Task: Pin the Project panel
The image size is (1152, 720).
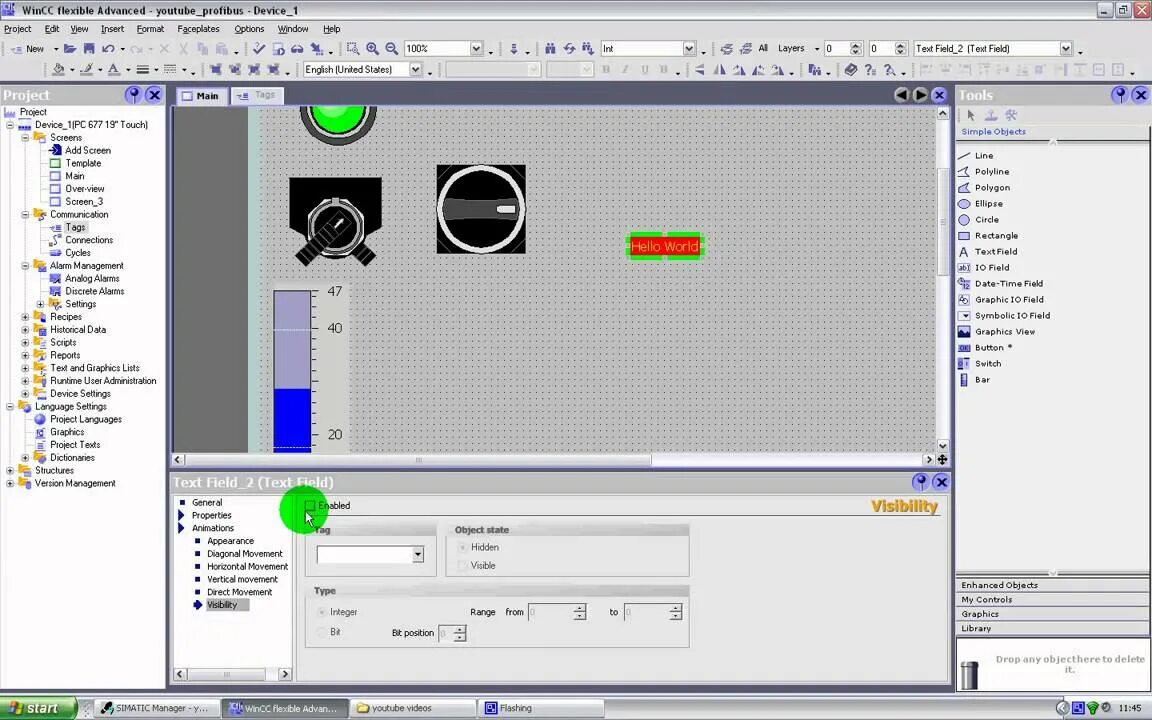Action: coord(133,95)
